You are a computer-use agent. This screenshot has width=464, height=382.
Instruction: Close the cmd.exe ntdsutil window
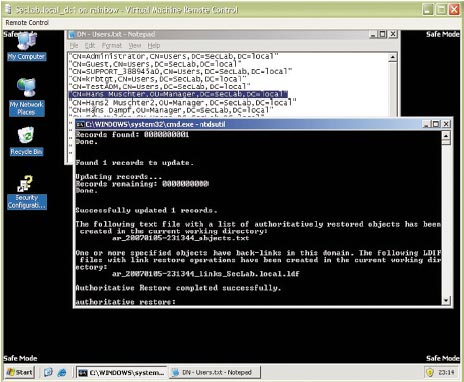pyautogui.click(x=446, y=124)
